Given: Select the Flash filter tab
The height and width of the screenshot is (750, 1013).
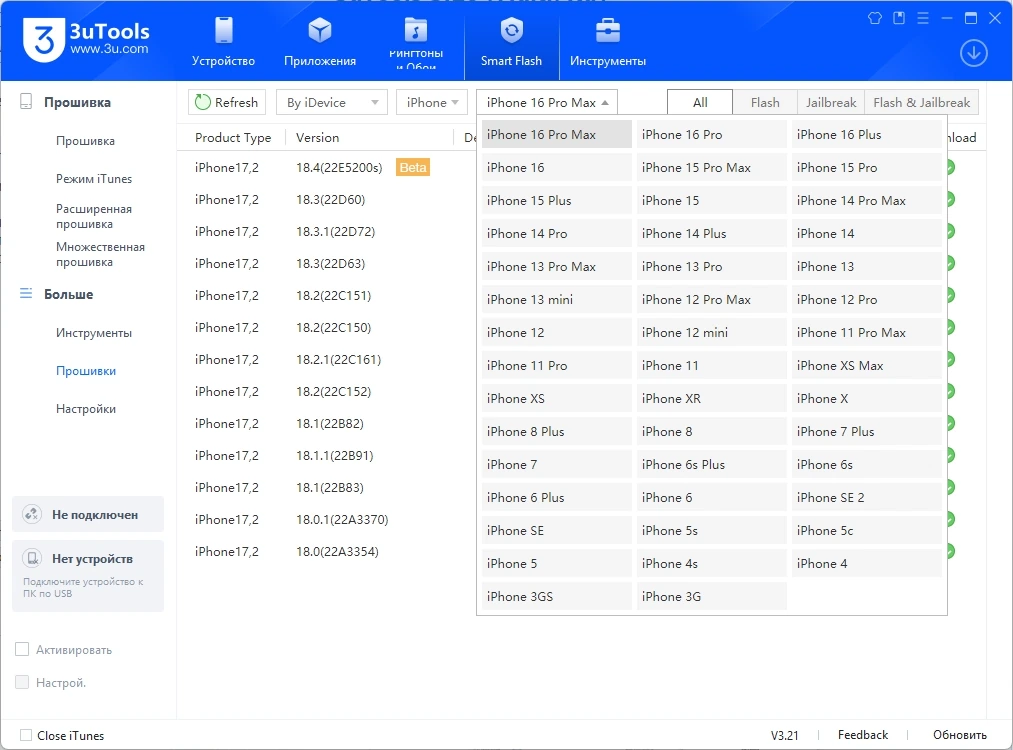Looking at the screenshot, I should tap(765, 102).
